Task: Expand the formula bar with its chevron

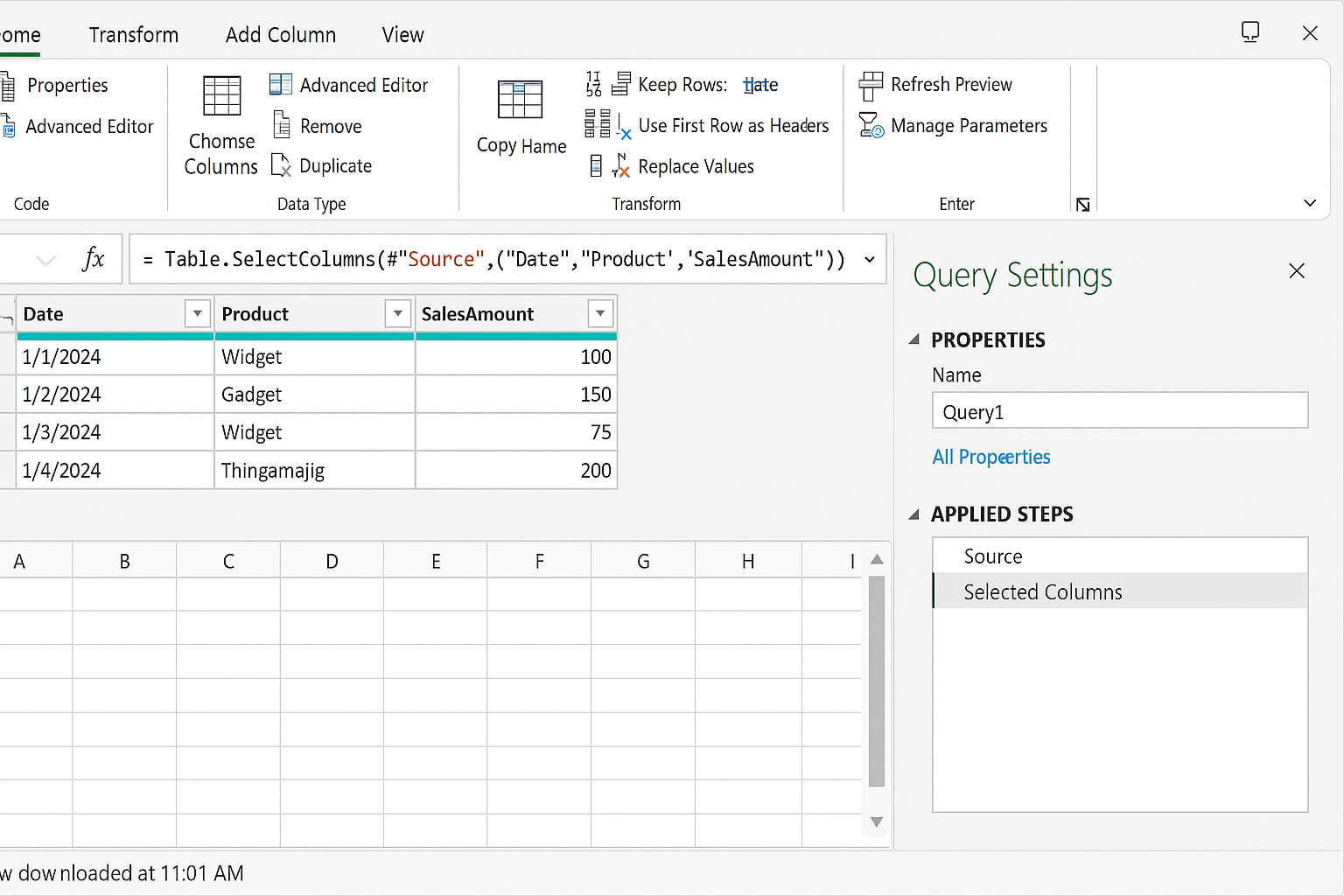Action: [x=870, y=259]
